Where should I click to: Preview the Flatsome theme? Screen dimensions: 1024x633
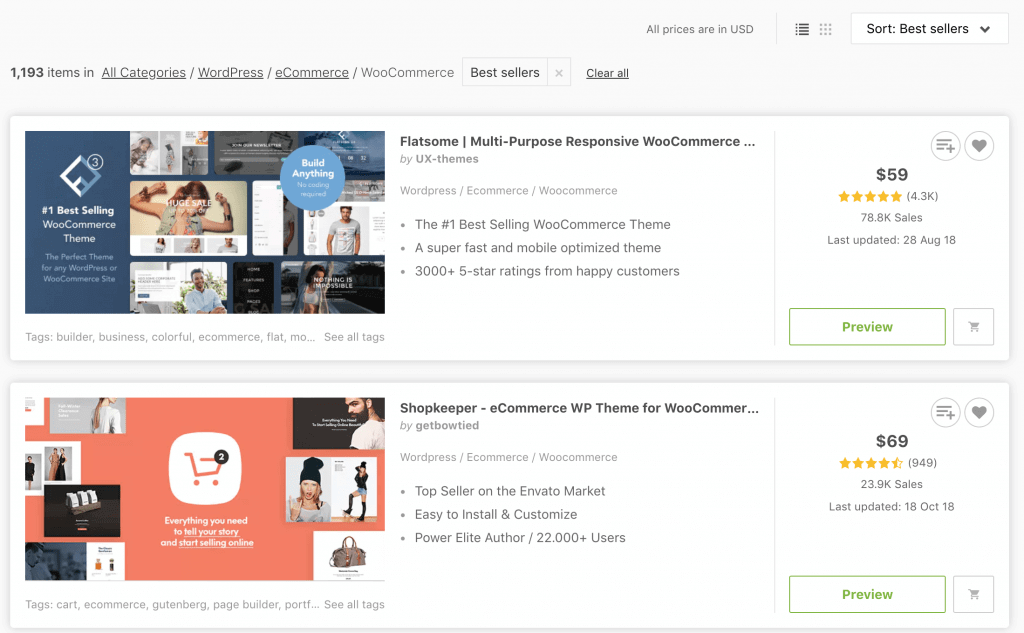click(x=867, y=327)
